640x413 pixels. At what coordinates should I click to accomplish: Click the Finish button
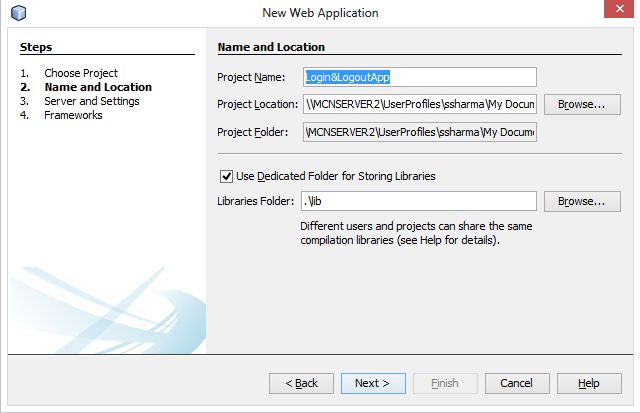tap(444, 383)
